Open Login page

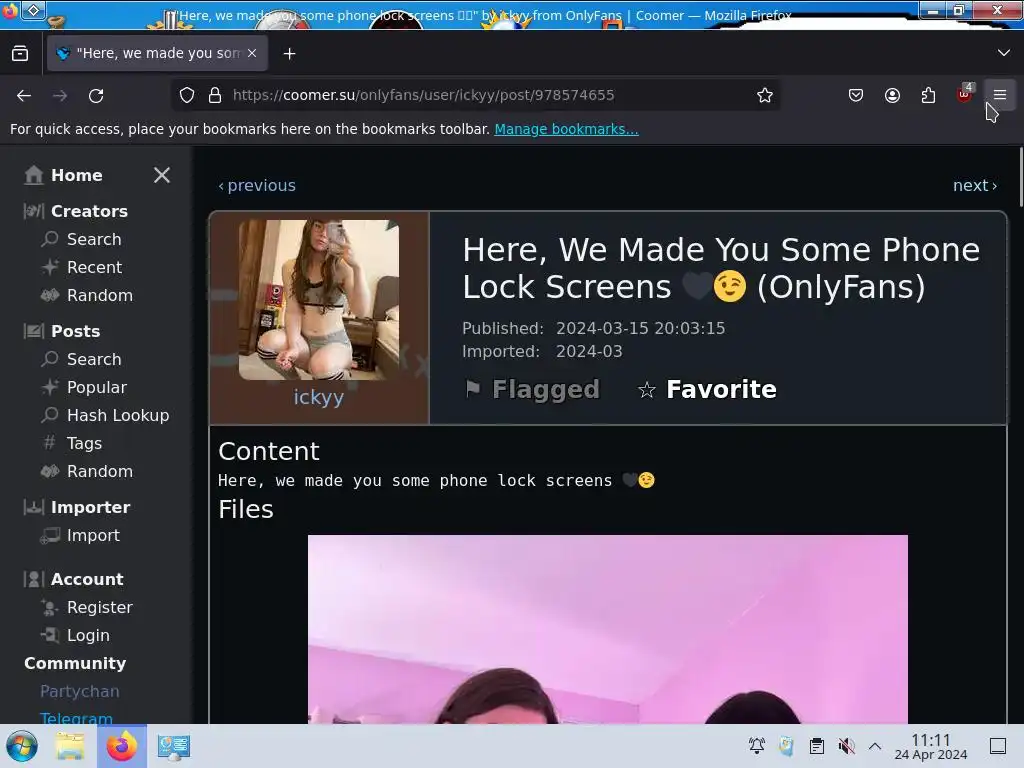click(88, 635)
